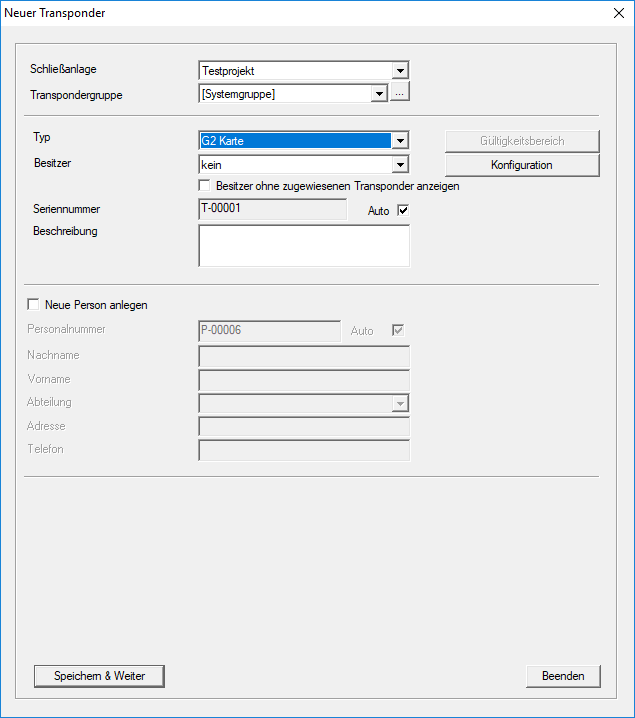Click the Konfiguration button
The width and height of the screenshot is (635, 718).
point(522,165)
